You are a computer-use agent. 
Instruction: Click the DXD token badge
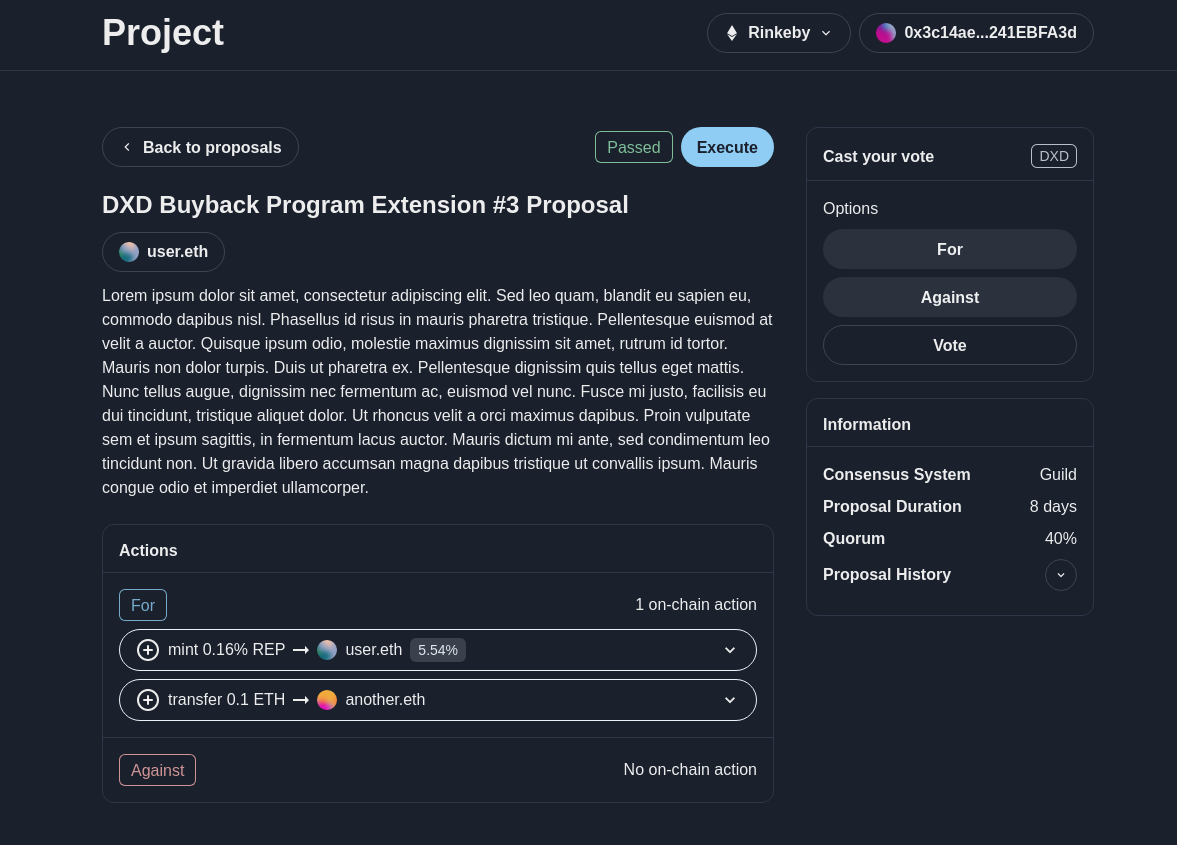(x=1053, y=156)
